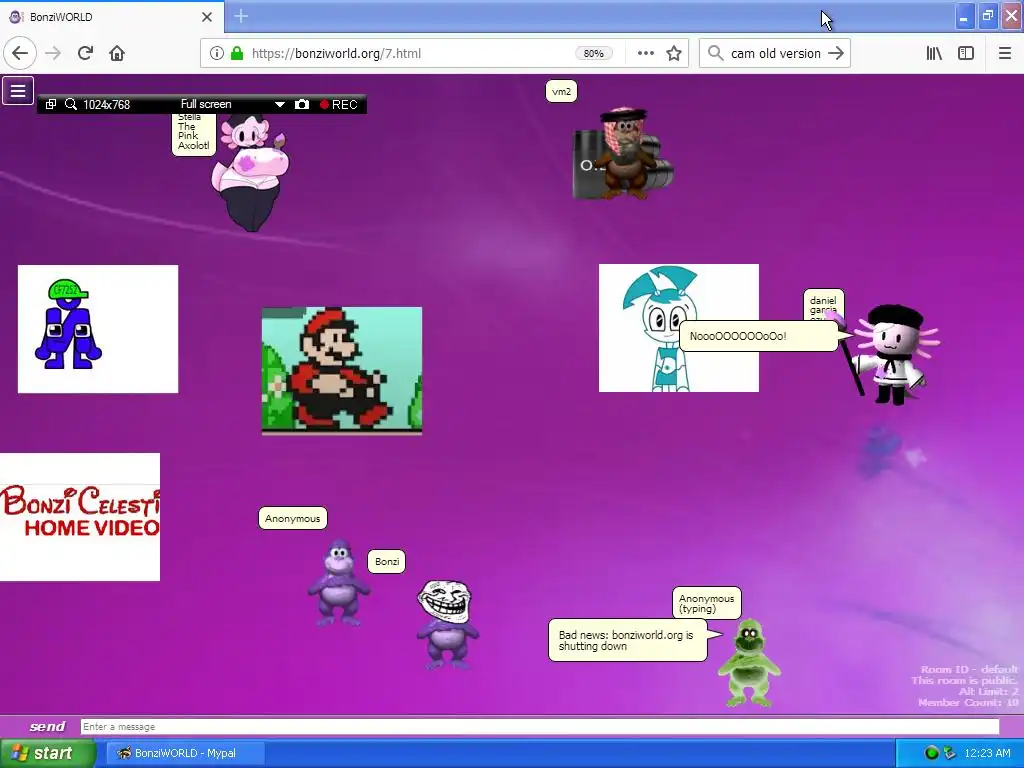The height and width of the screenshot is (768, 1024).
Task: Toggle the sidebar view icon
Action: pyautogui.click(x=966, y=54)
